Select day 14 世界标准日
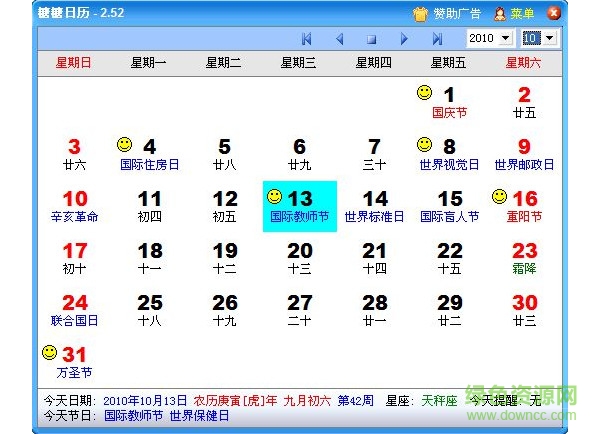The width and height of the screenshot is (600, 434). (374, 207)
